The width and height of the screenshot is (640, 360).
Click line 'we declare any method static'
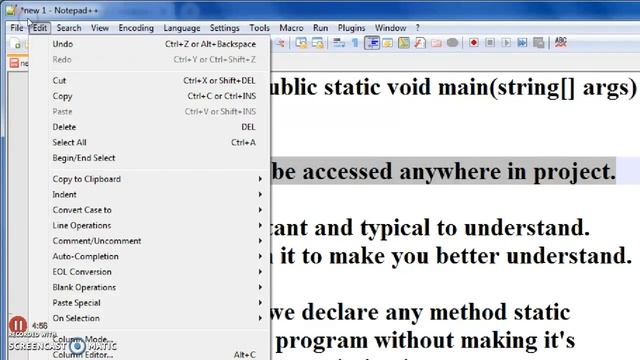click(x=420, y=312)
